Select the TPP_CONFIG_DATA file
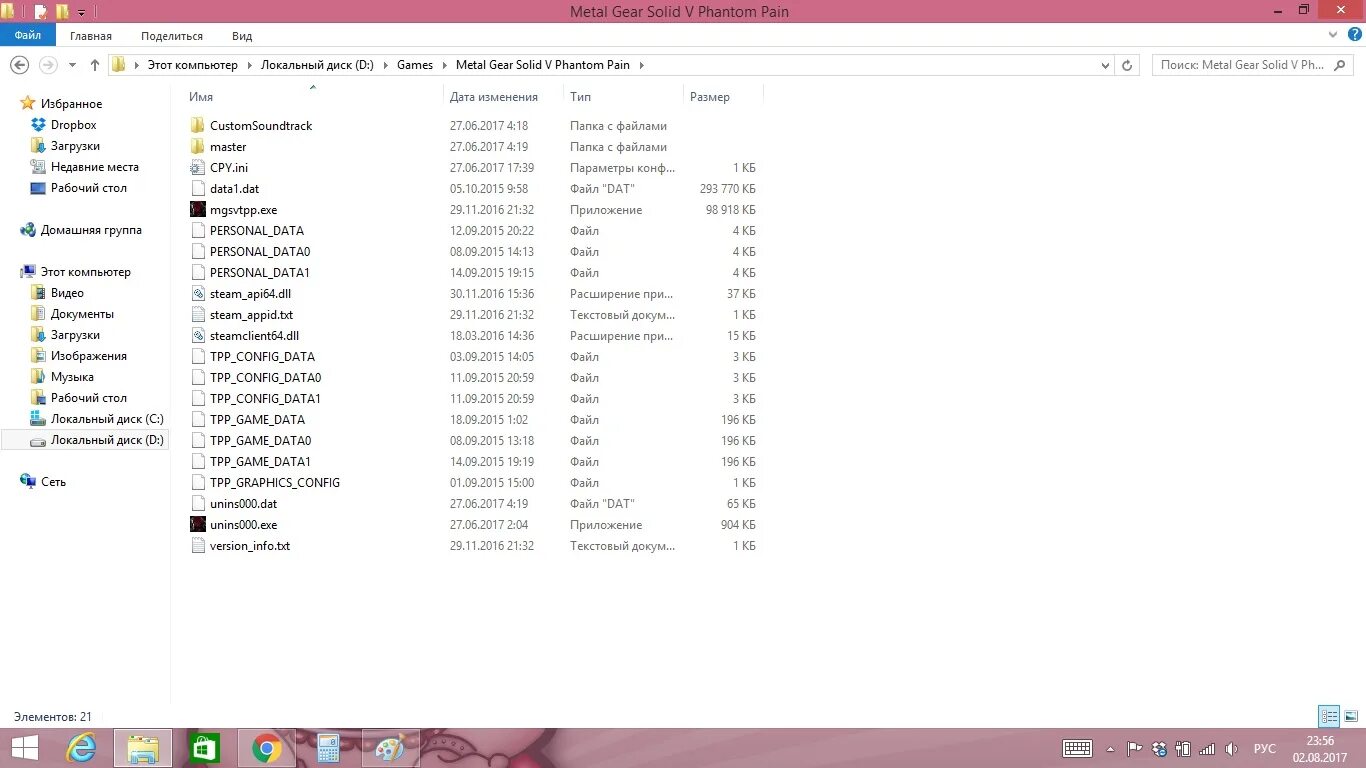1366x768 pixels. click(262, 357)
